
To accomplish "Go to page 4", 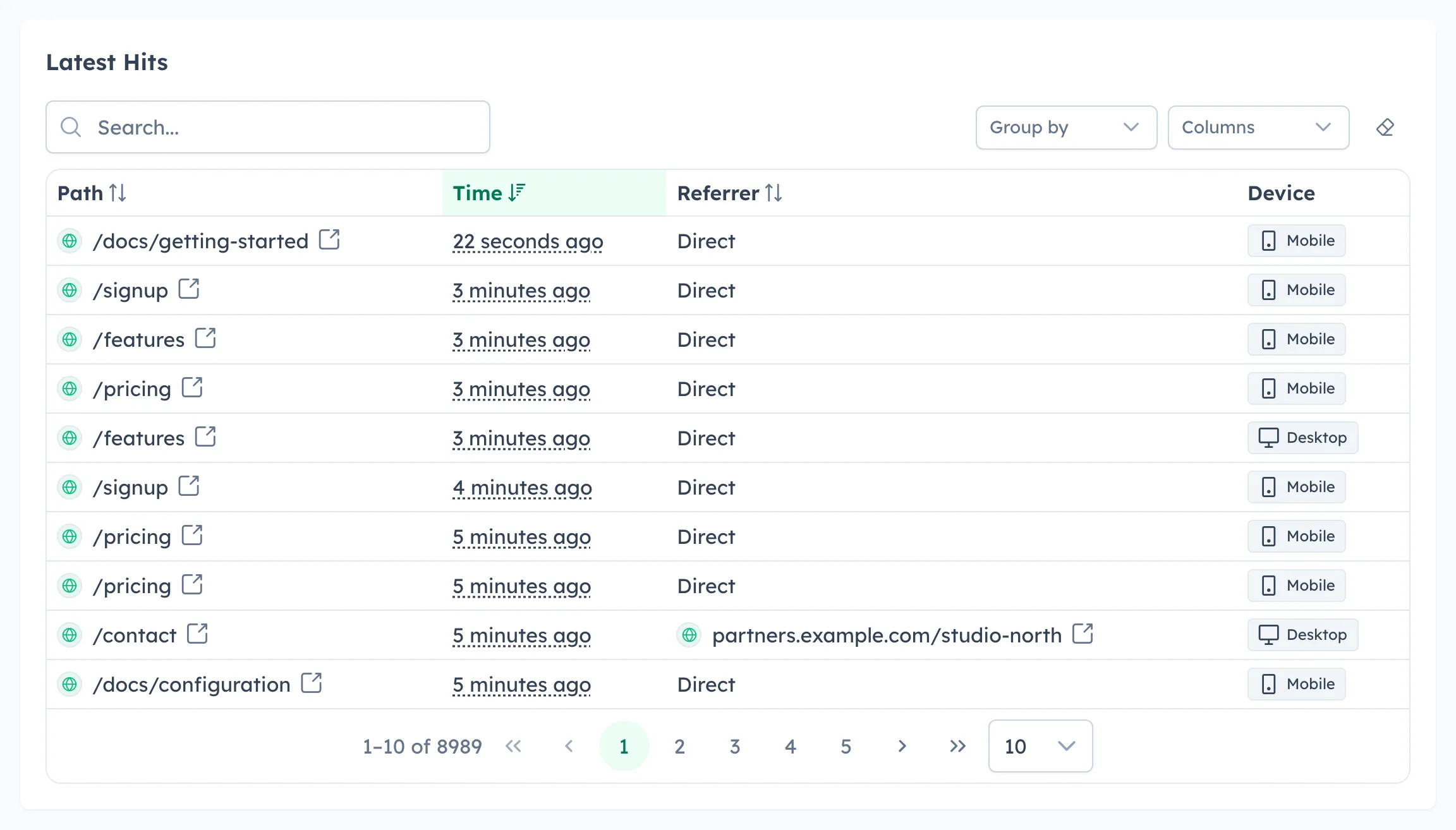I will [791, 746].
